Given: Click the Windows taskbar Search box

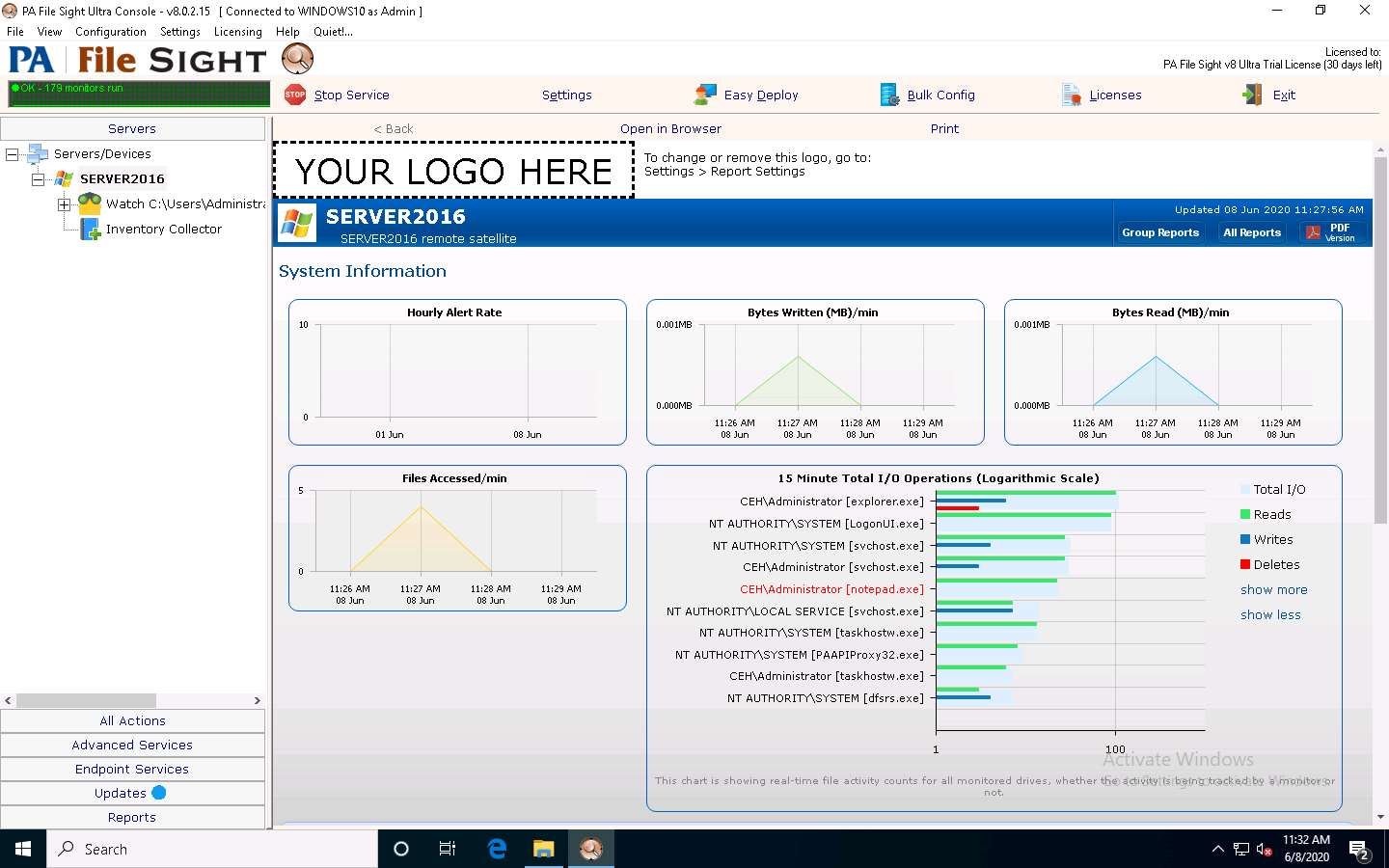Looking at the screenshot, I should click(212, 849).
